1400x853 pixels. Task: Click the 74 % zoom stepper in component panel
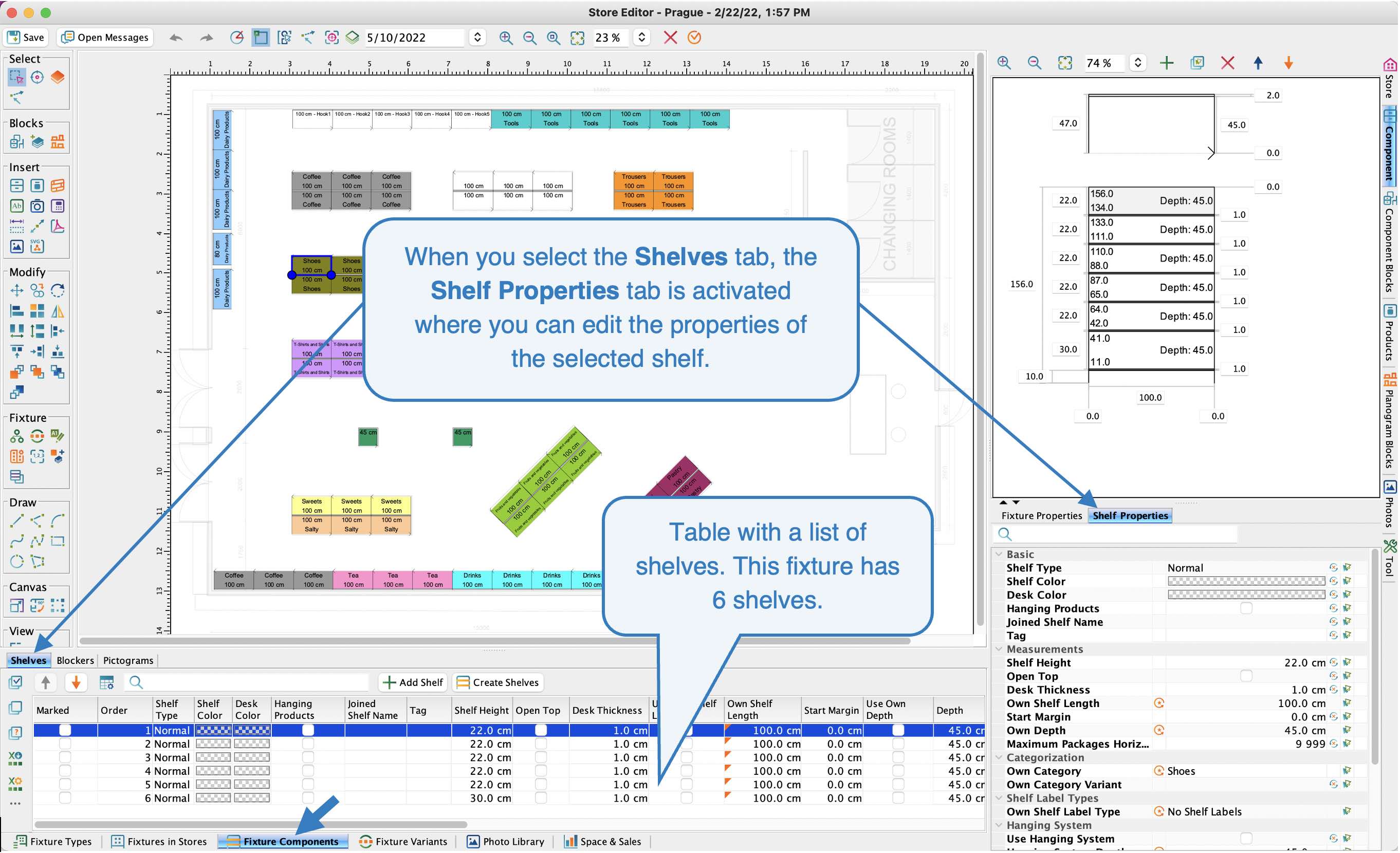[x=1137, y=63]
